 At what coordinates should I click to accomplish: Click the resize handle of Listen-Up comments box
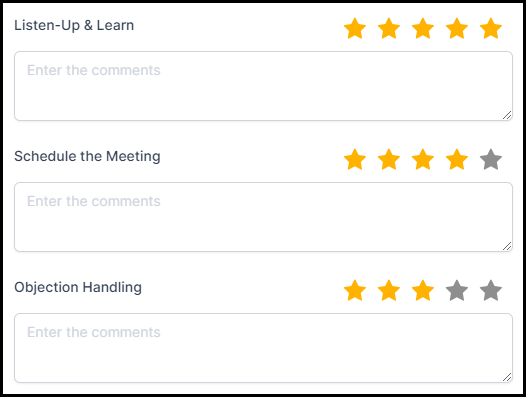(507, 115)
